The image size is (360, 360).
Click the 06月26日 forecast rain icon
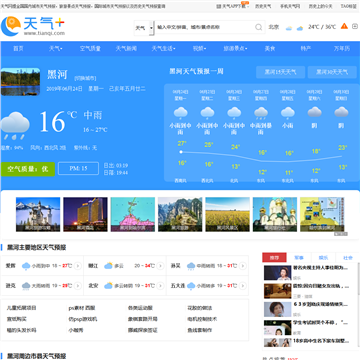click(x=234, y=113)
